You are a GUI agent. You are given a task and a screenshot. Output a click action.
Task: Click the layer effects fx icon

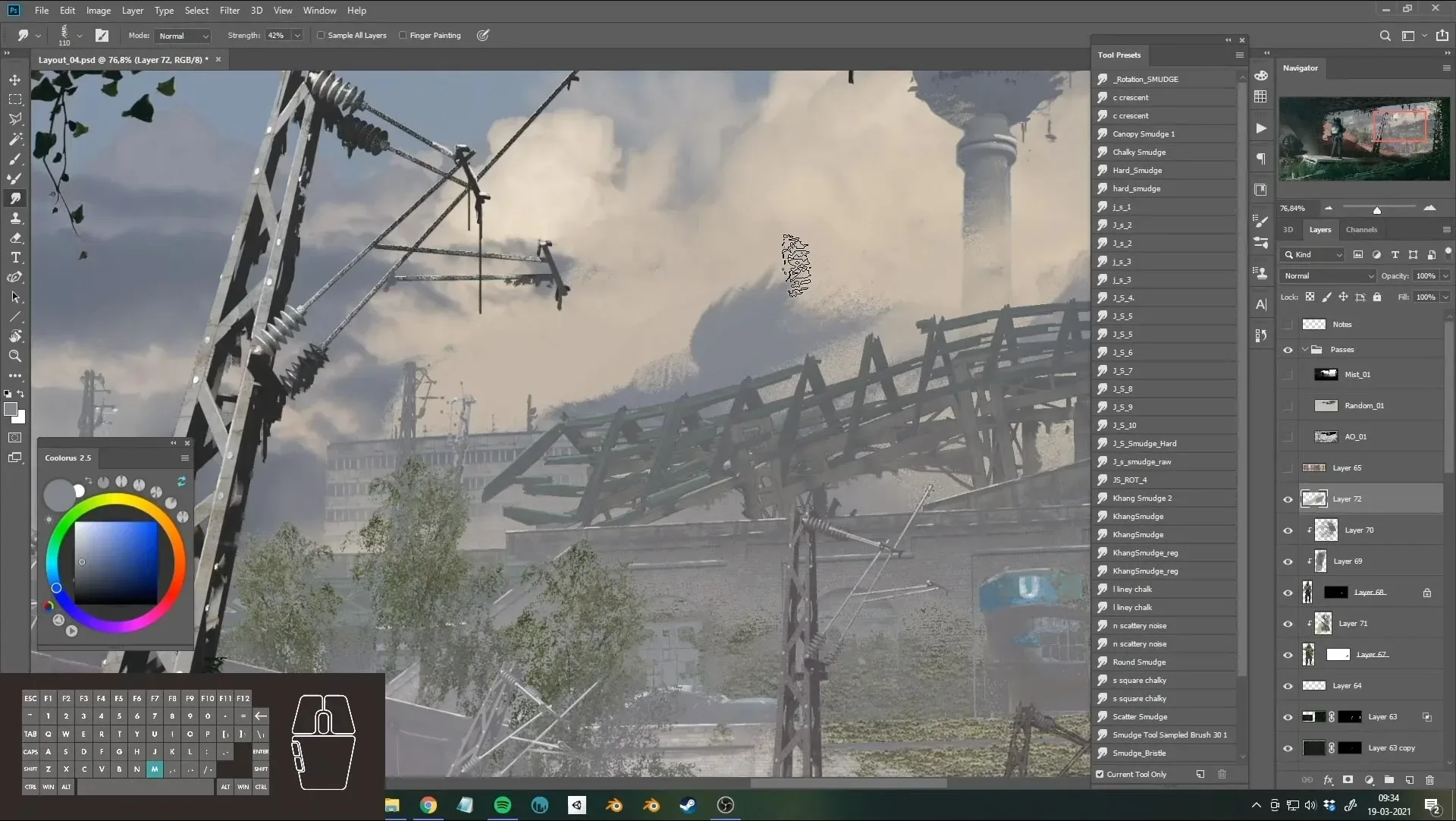pos(1328,780)
